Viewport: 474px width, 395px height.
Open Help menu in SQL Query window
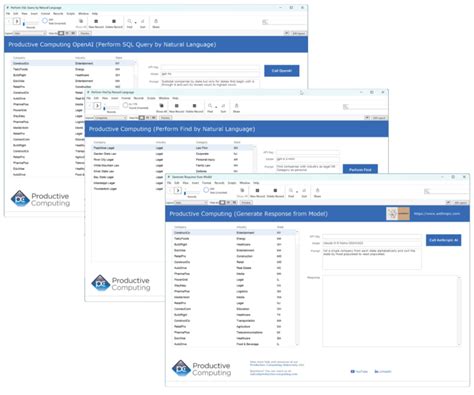coord(95,14)
